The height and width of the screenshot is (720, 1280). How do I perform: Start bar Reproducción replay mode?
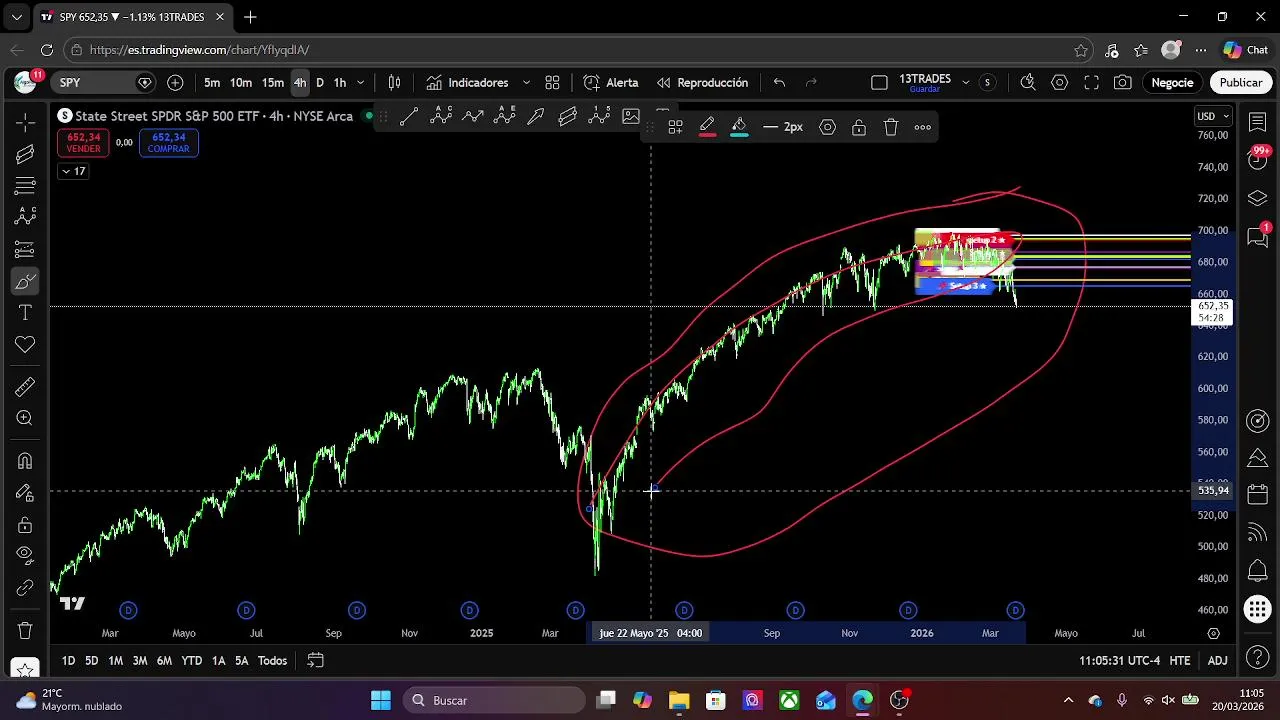click(x=702, y=83)
